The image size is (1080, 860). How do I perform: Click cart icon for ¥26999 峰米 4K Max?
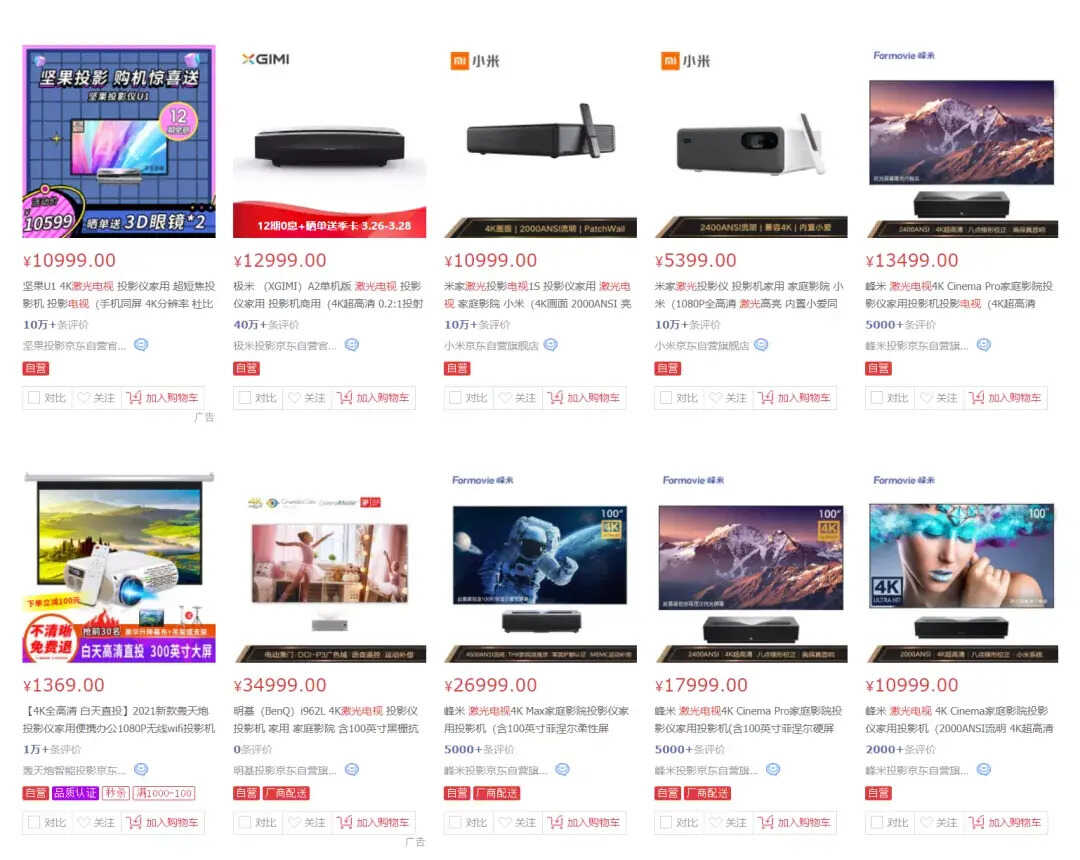pyautogui.click(x=554, y=823)
